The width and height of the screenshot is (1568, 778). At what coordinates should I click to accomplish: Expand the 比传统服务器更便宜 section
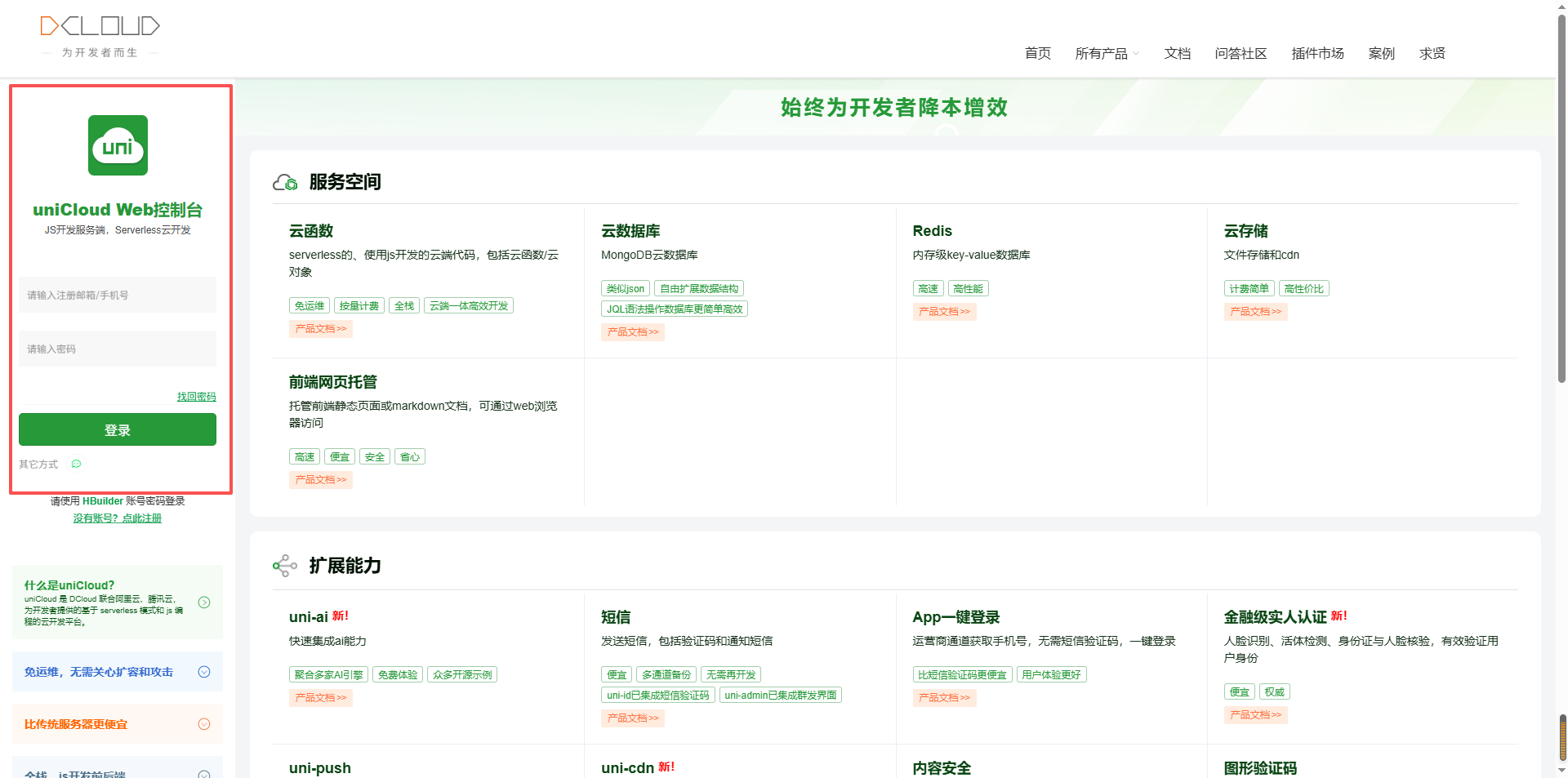[203, 723]
